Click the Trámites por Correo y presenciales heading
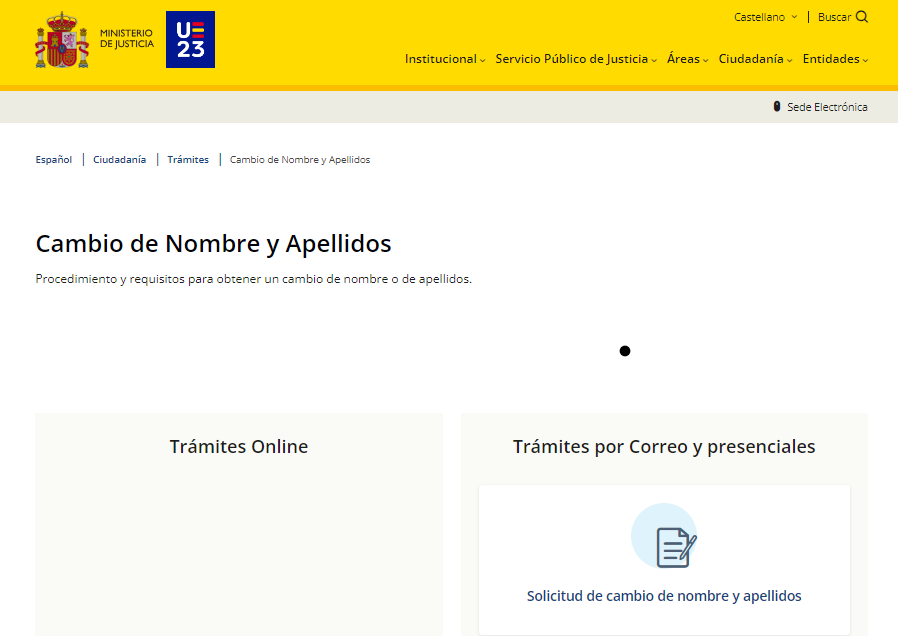The image size is (898, 636). (x=664, y=447)
